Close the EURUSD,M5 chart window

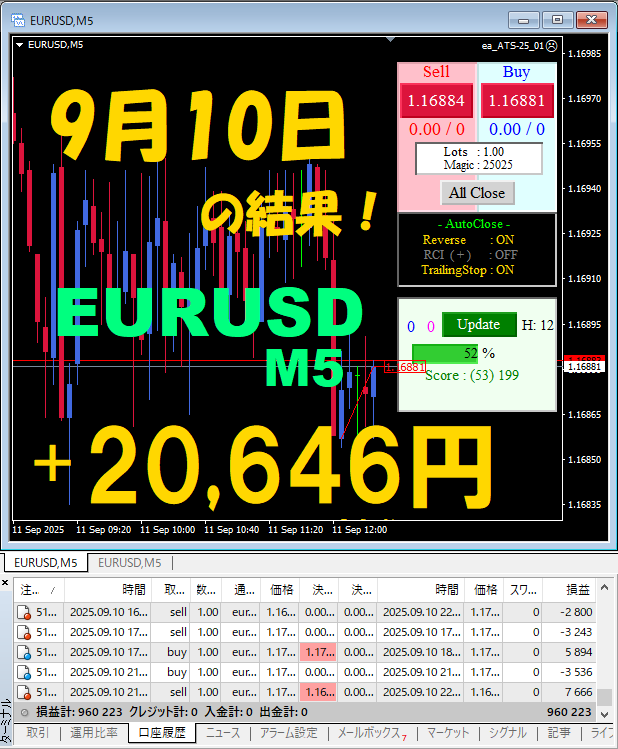coord(591,20)
